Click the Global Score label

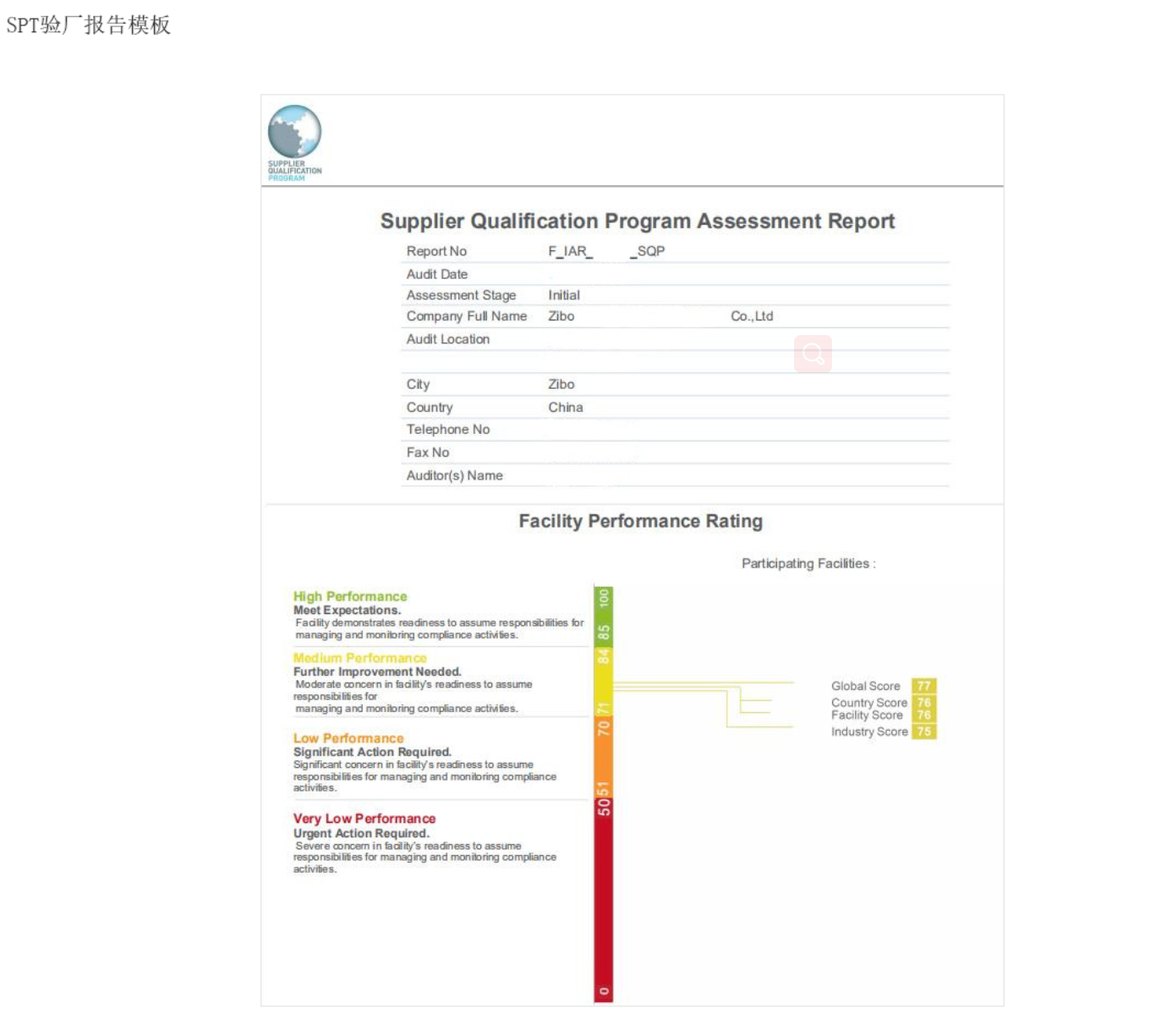(x=866, y=686)
